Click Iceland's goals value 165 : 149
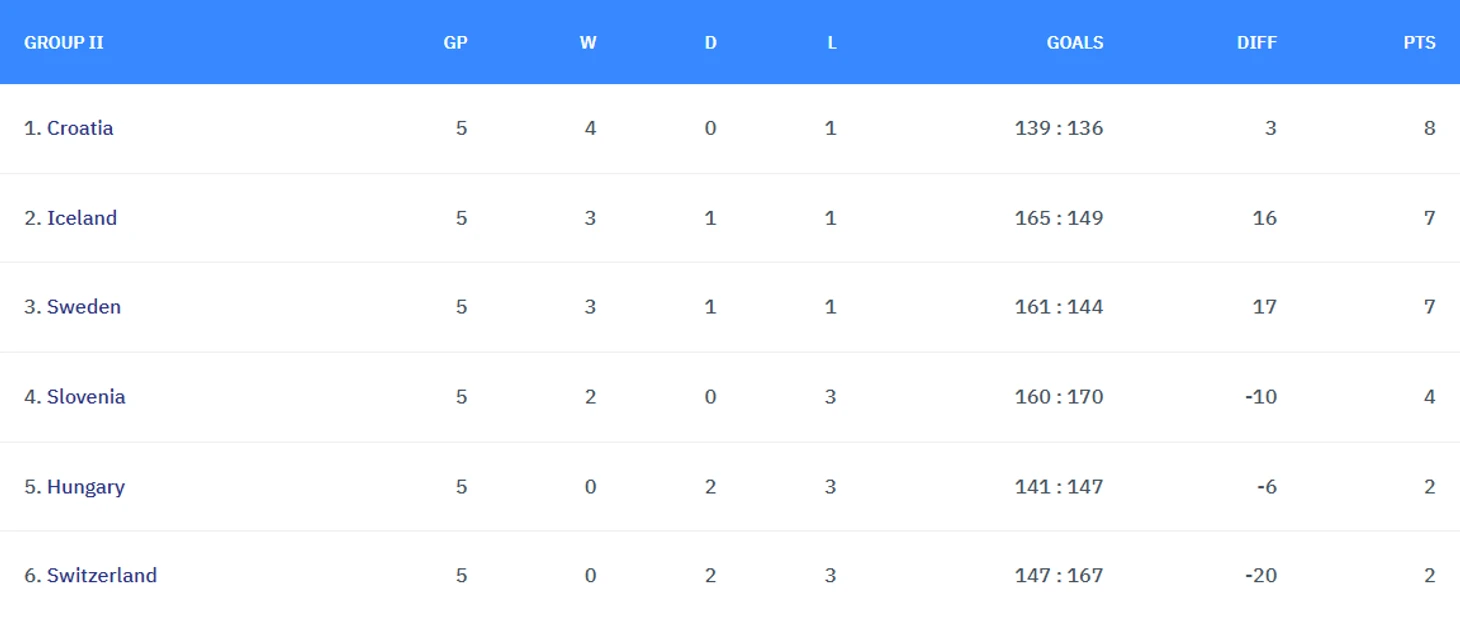Screen dimensions: 1460x618 tap(1059, 218)
